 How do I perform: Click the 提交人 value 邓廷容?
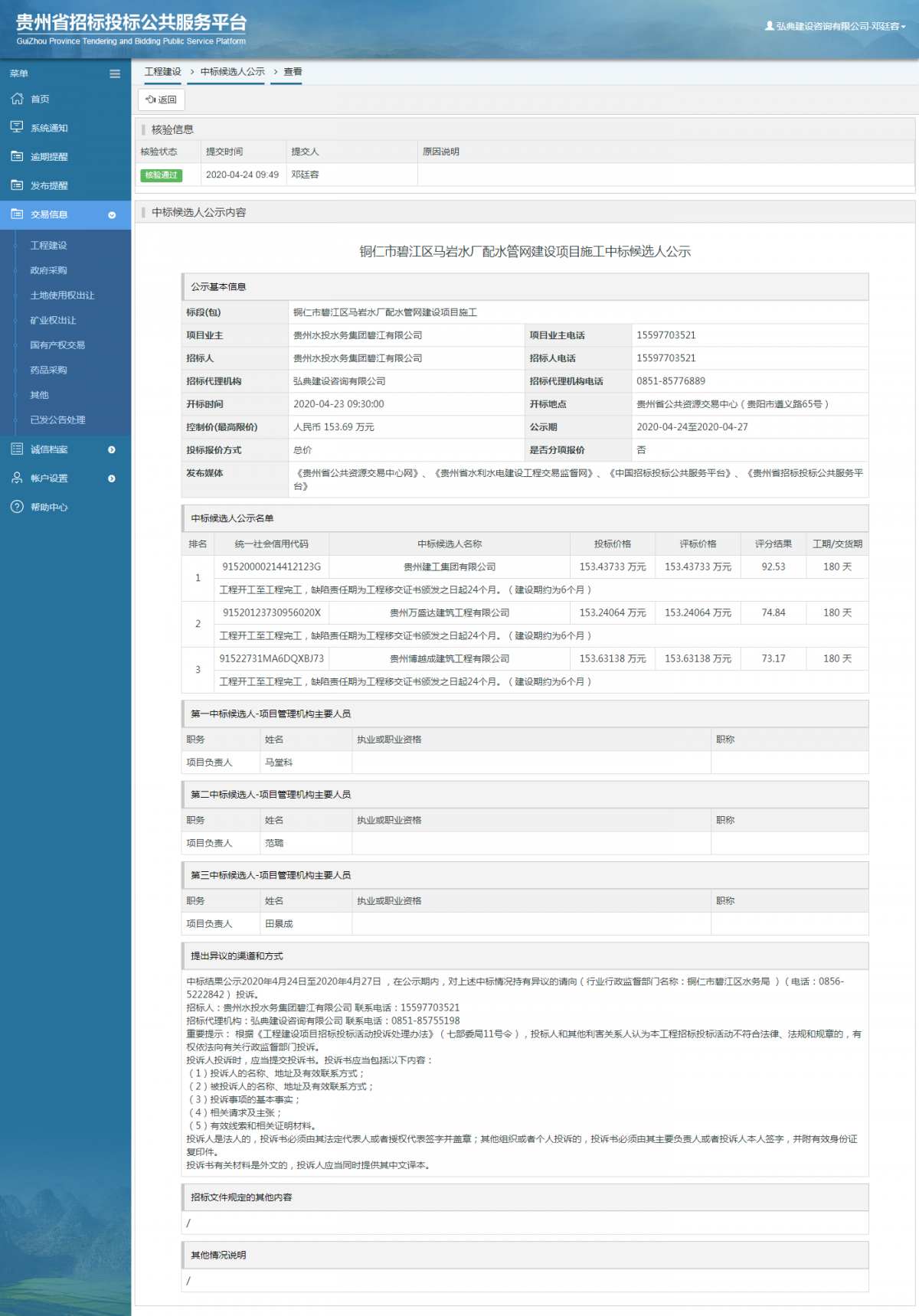305,175
